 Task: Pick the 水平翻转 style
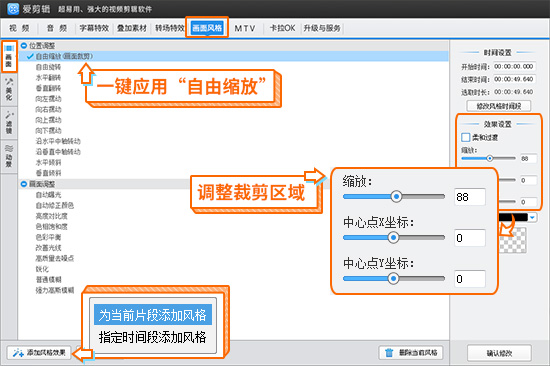pos(48,77)
